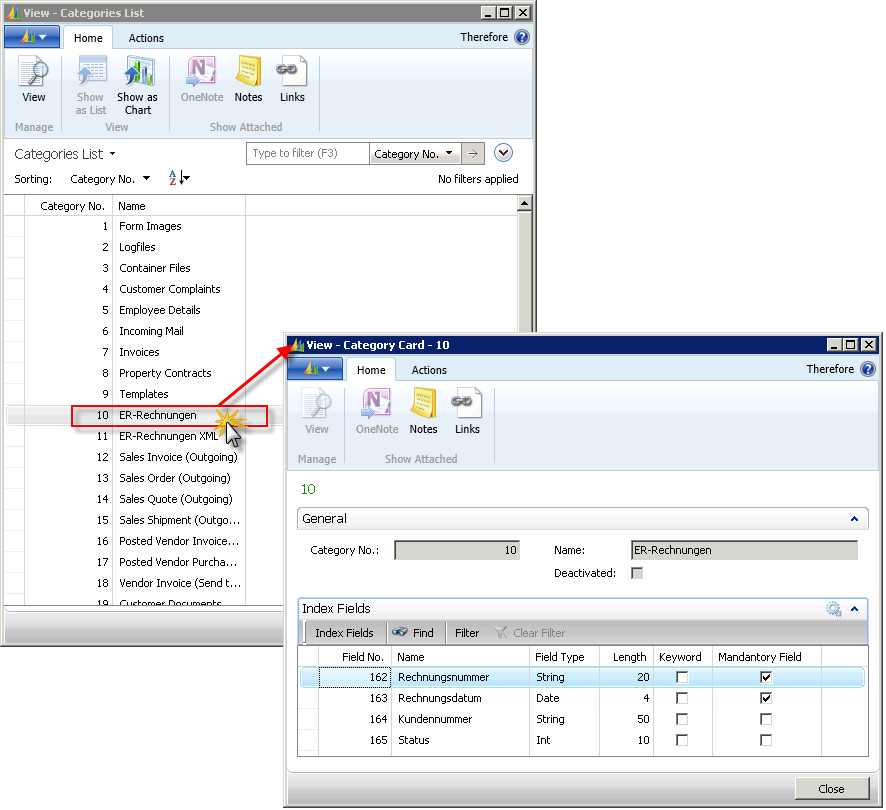The width and height of the screenshot is (886, 810).
Task: Switch to Actions tab in Categories List
Action: [x=146, y=38]
